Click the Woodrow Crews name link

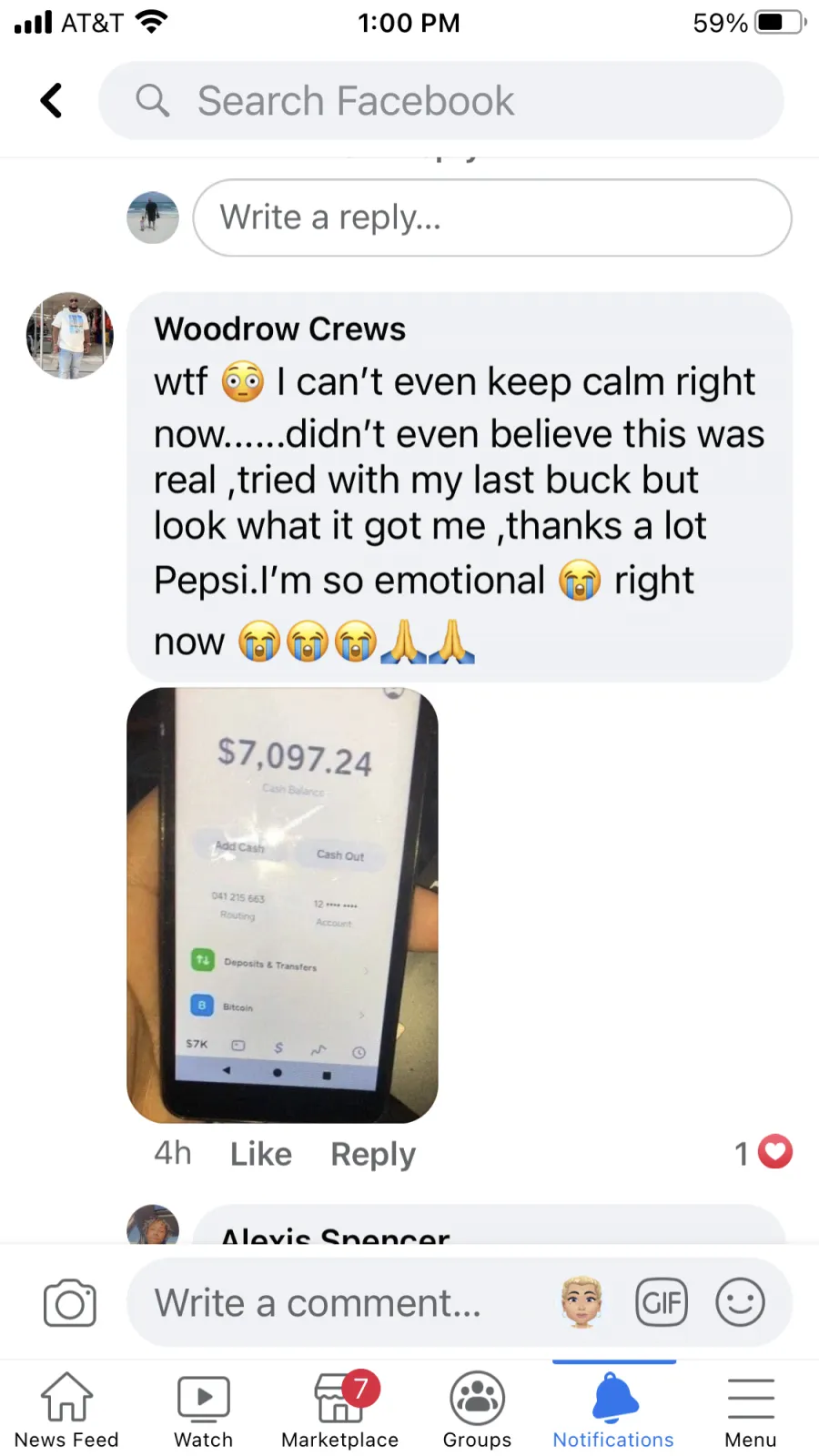pyautogui.click(x=280, y=329)
